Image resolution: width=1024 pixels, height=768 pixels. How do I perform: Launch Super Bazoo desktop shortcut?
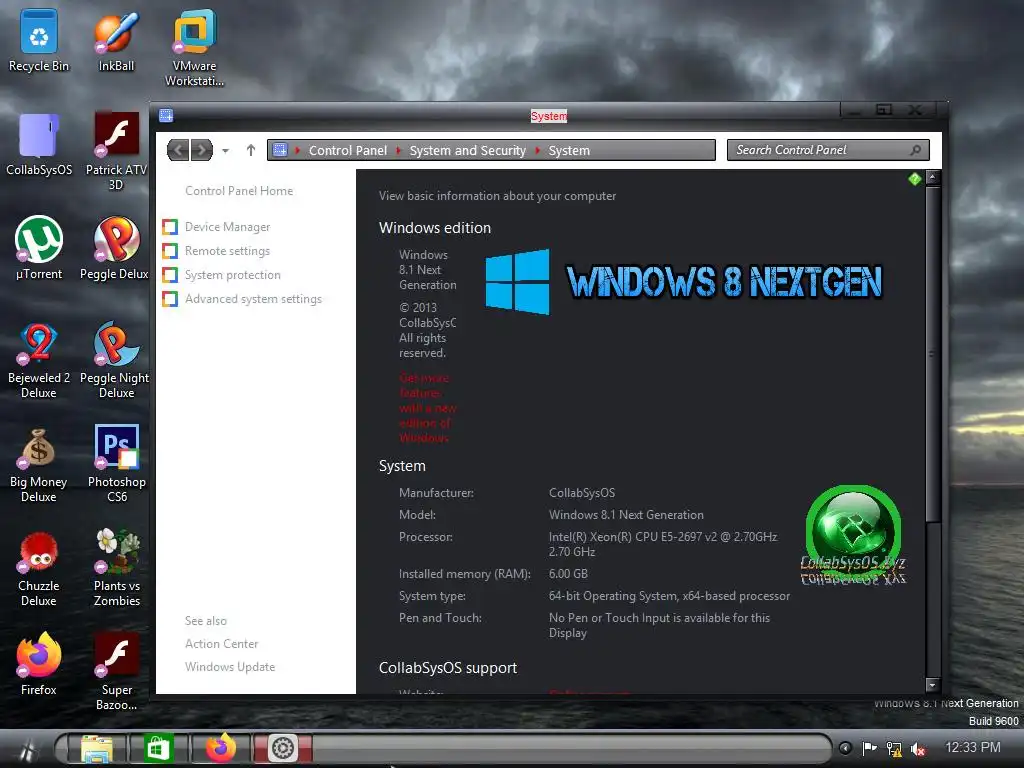[x=116, y=671]
